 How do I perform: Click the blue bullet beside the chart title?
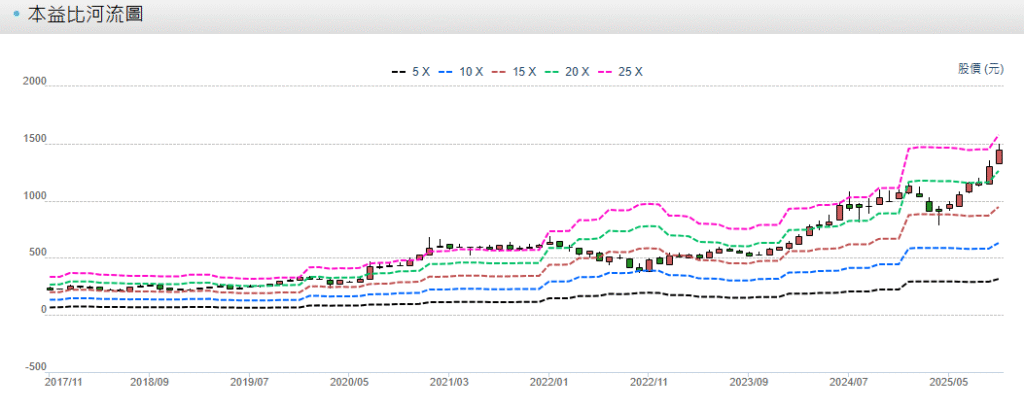(x=17, y=15)
